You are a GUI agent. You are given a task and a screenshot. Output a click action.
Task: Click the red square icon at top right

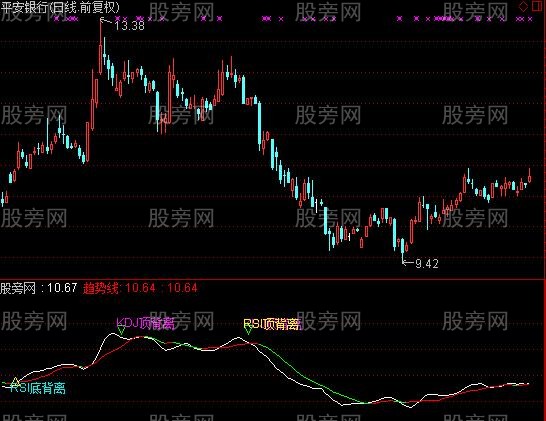pyautogui.click(x=537, y=6)
